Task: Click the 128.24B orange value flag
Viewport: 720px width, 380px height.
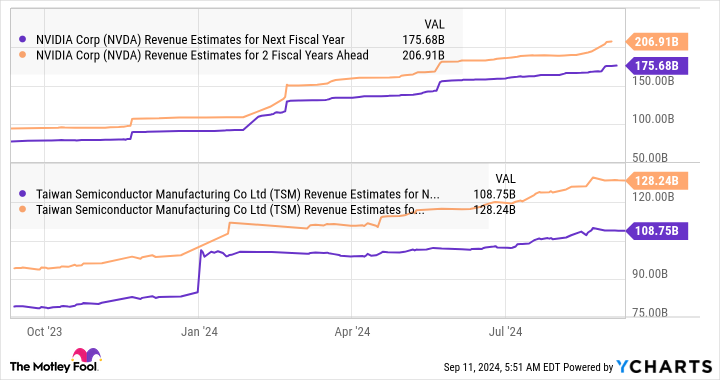Action: (657, 181)
